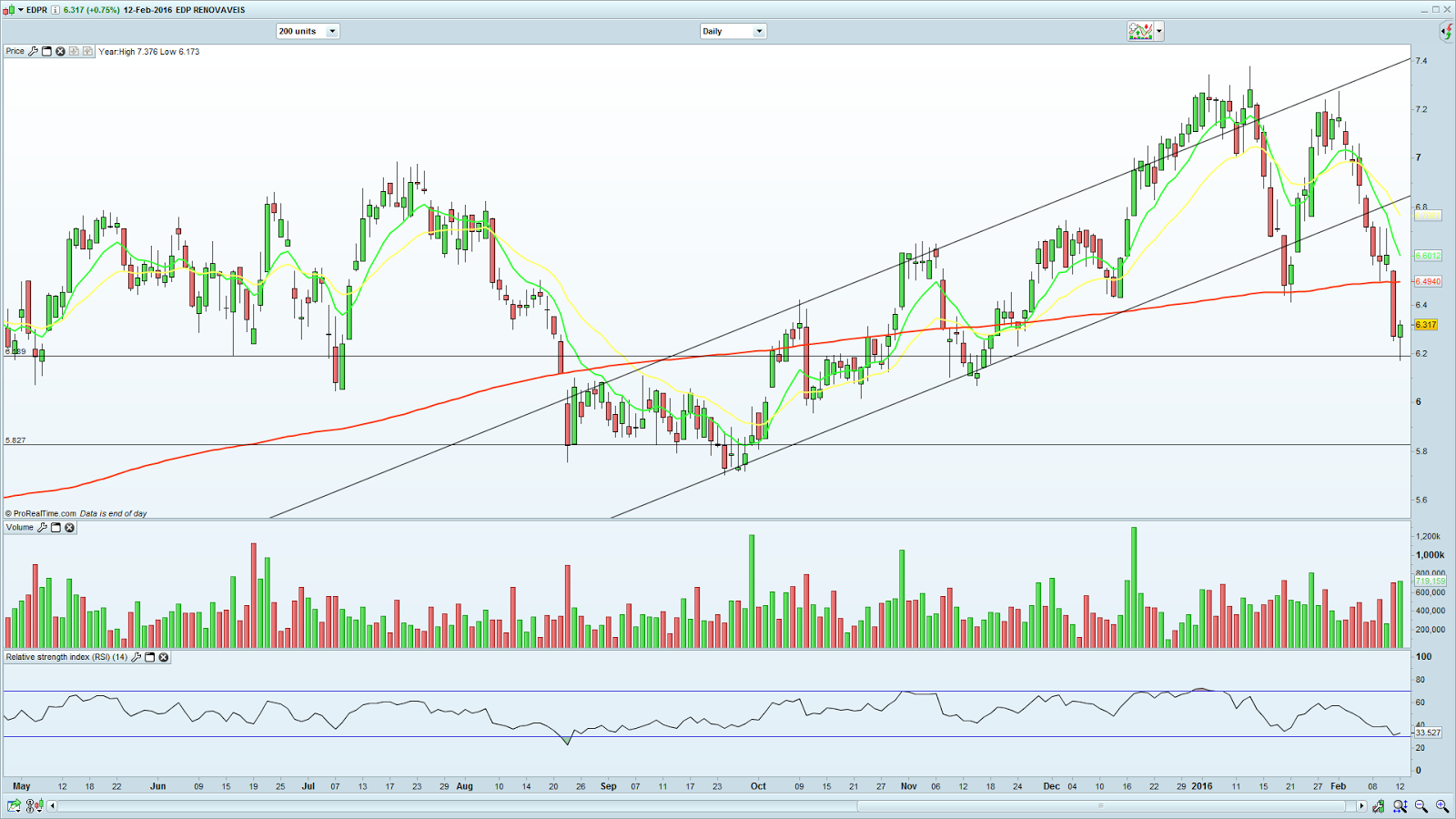
Task: Maximize the RSI panel
Action: tap(150, 657)
